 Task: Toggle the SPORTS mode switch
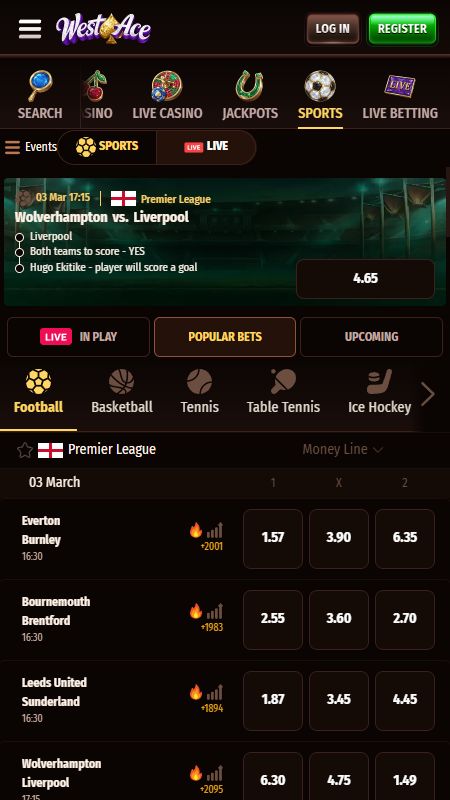point(107,147)
